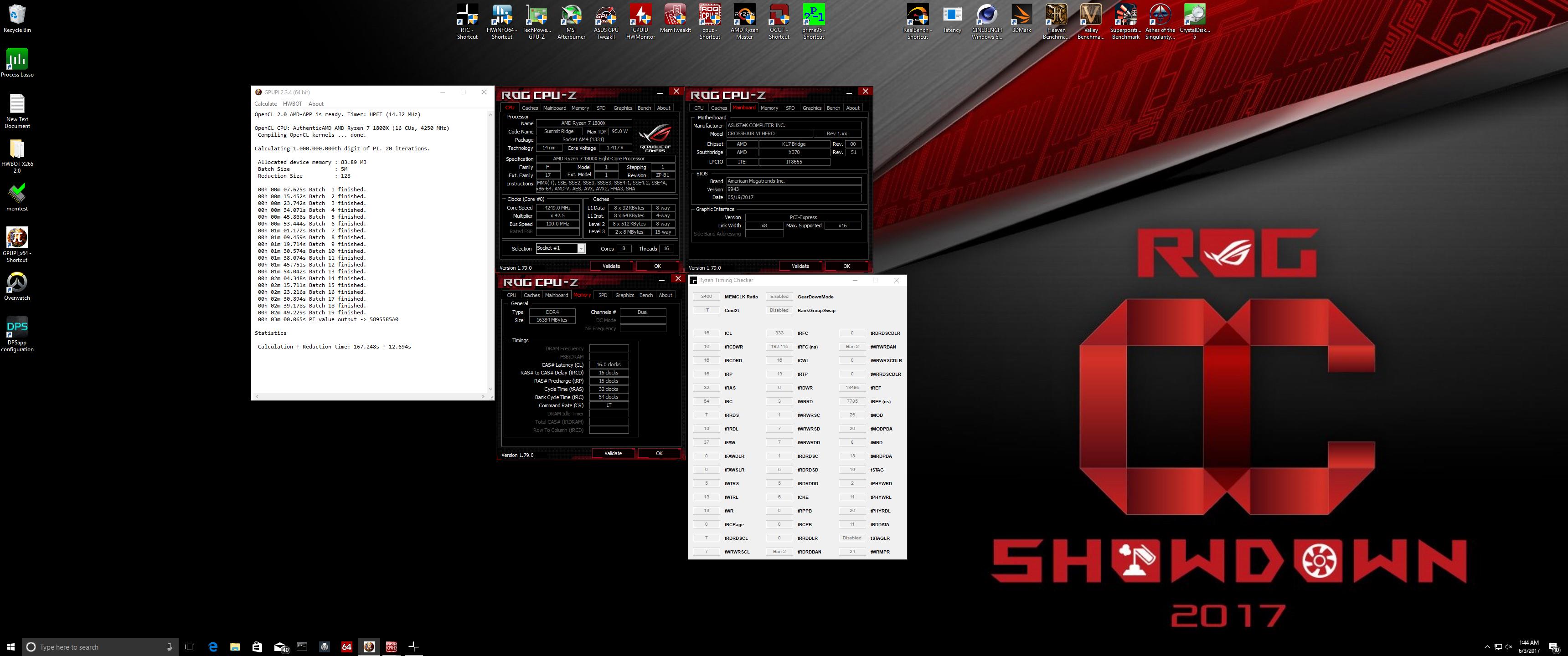Click Validate in the CPU tab window
Image resolution: width=1568 pixels, height=656 pixels.
click(611, 266)
